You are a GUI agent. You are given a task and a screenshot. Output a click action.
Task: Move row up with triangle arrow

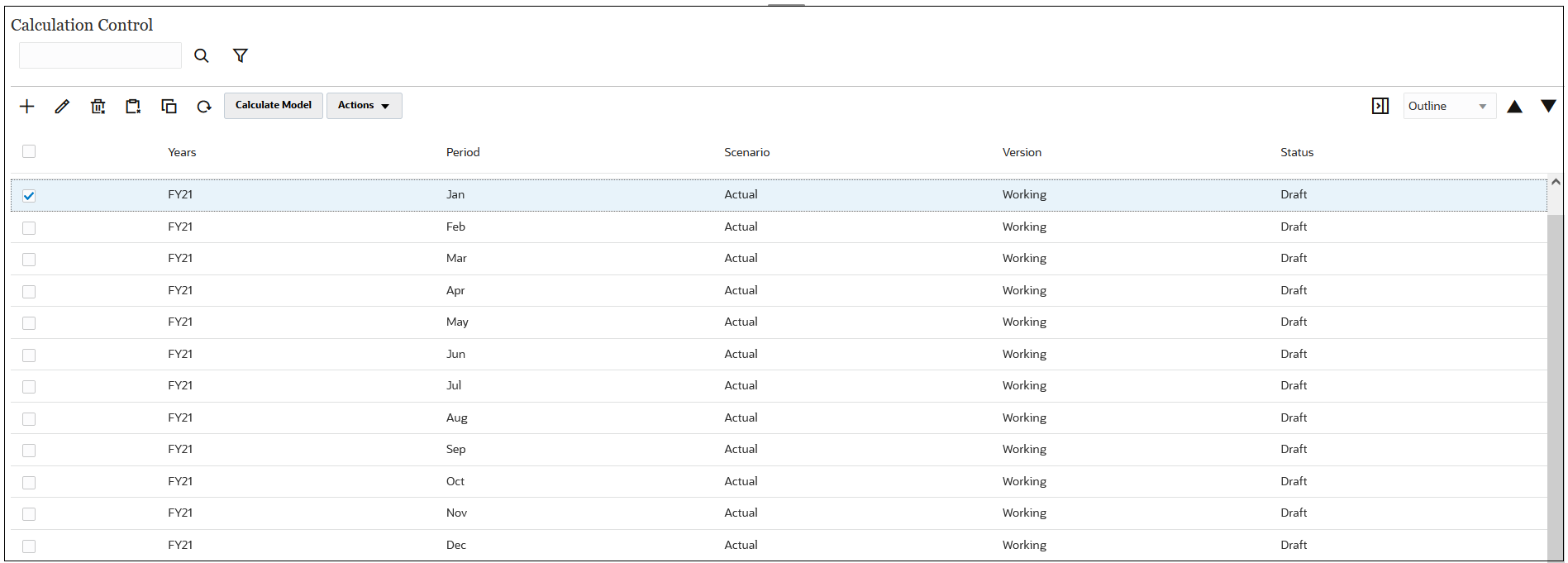[x=1514, y=107]
